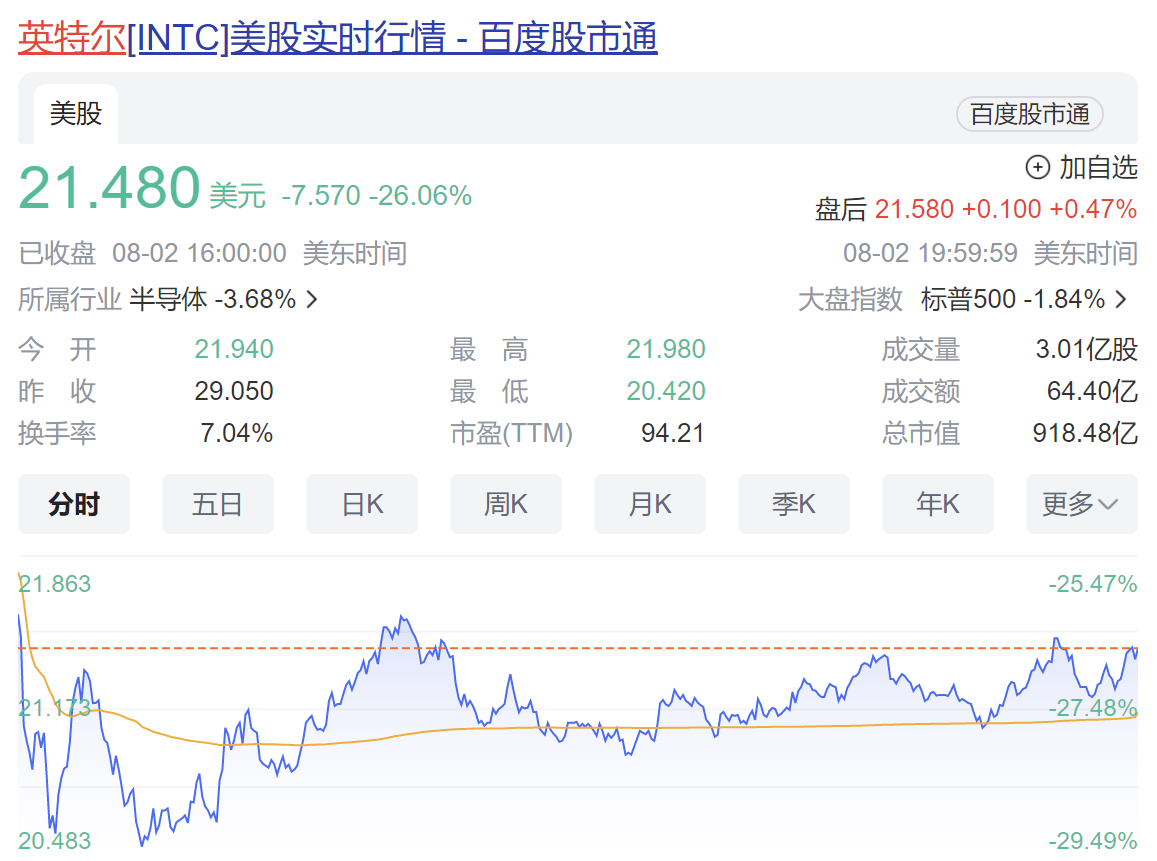Click the change value -7.570

[x=321, y=196]
